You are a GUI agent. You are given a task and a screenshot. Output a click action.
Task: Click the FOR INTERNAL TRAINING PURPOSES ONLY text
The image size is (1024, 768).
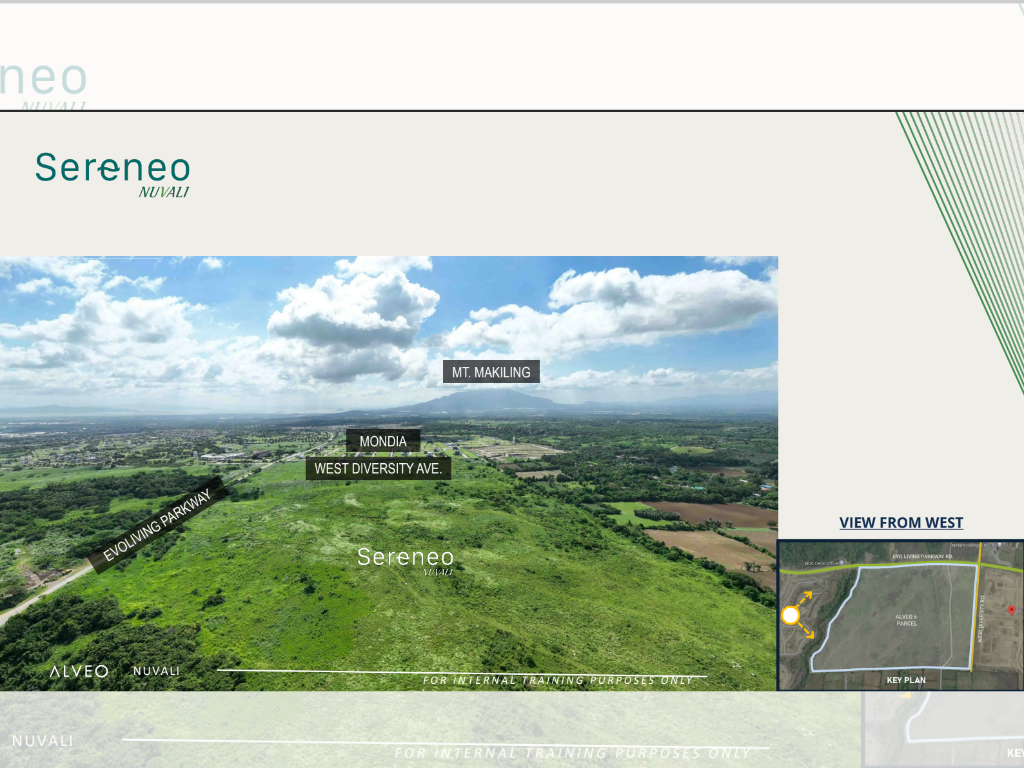pos(558,679)
